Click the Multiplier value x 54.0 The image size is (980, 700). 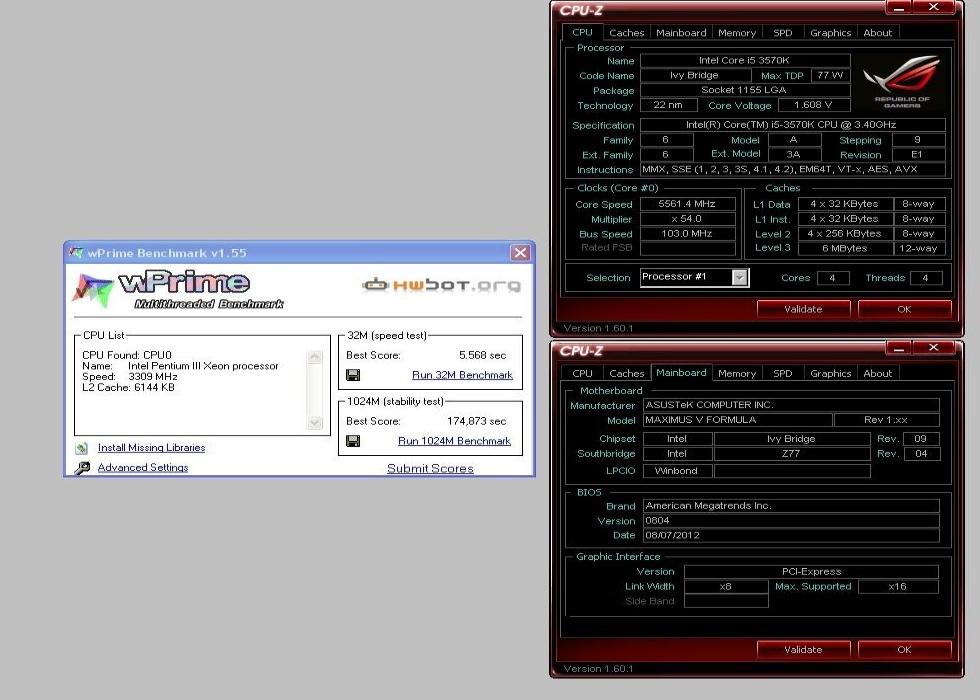[688, 219]
